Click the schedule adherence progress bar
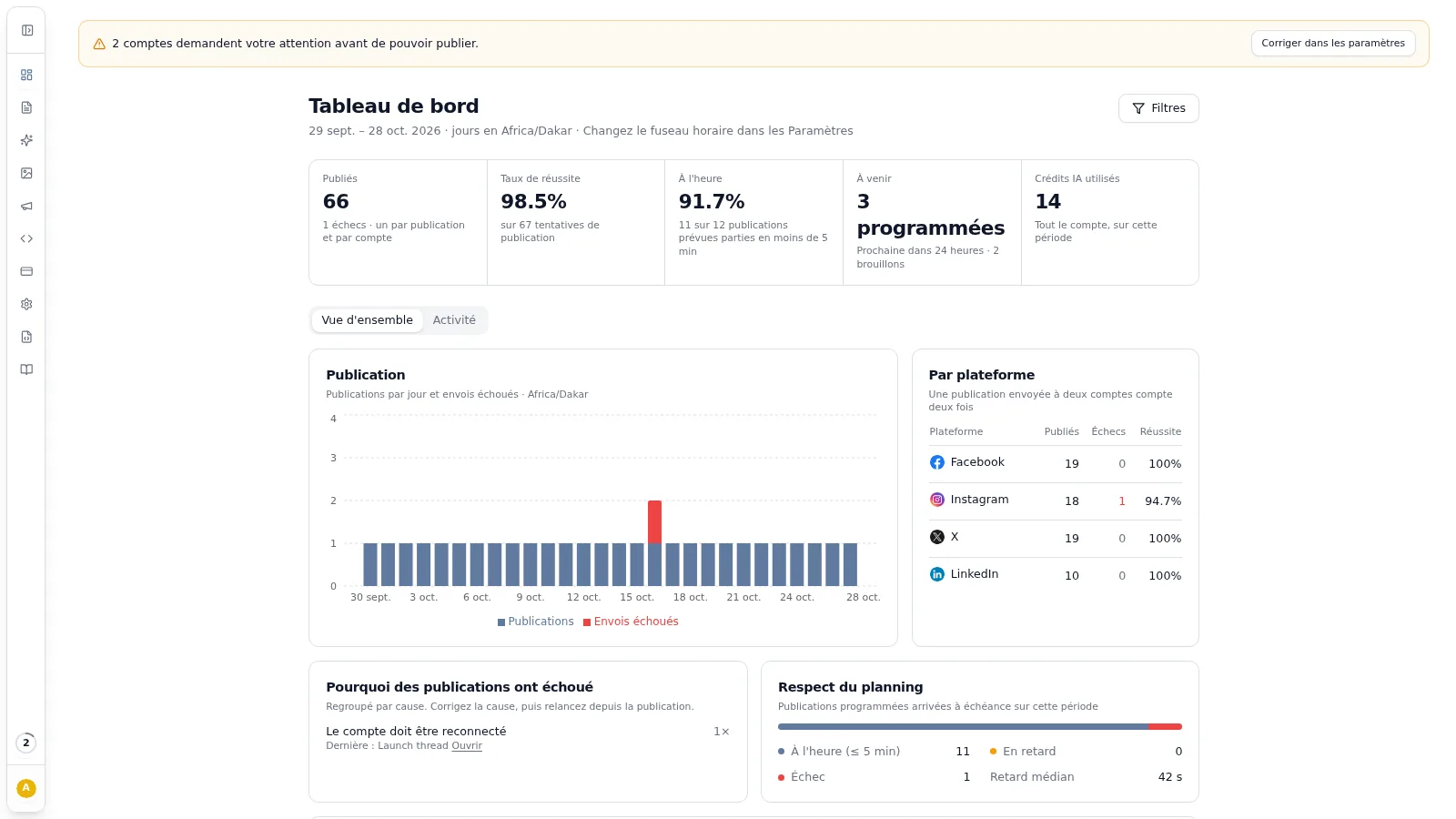Viewport: 1456px width, 819px height. pyautogui.click(x=980, y=727)
